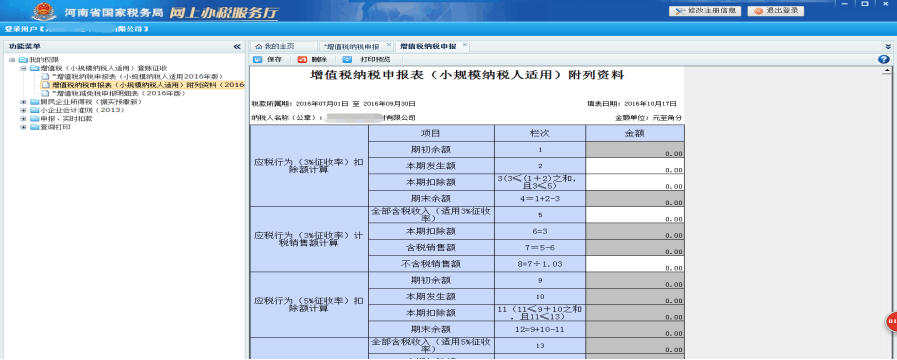The width and height of the screenshot is (897, 360).
Task: Click the Save (保存) toolbar icon
Action: click(257, 59)
